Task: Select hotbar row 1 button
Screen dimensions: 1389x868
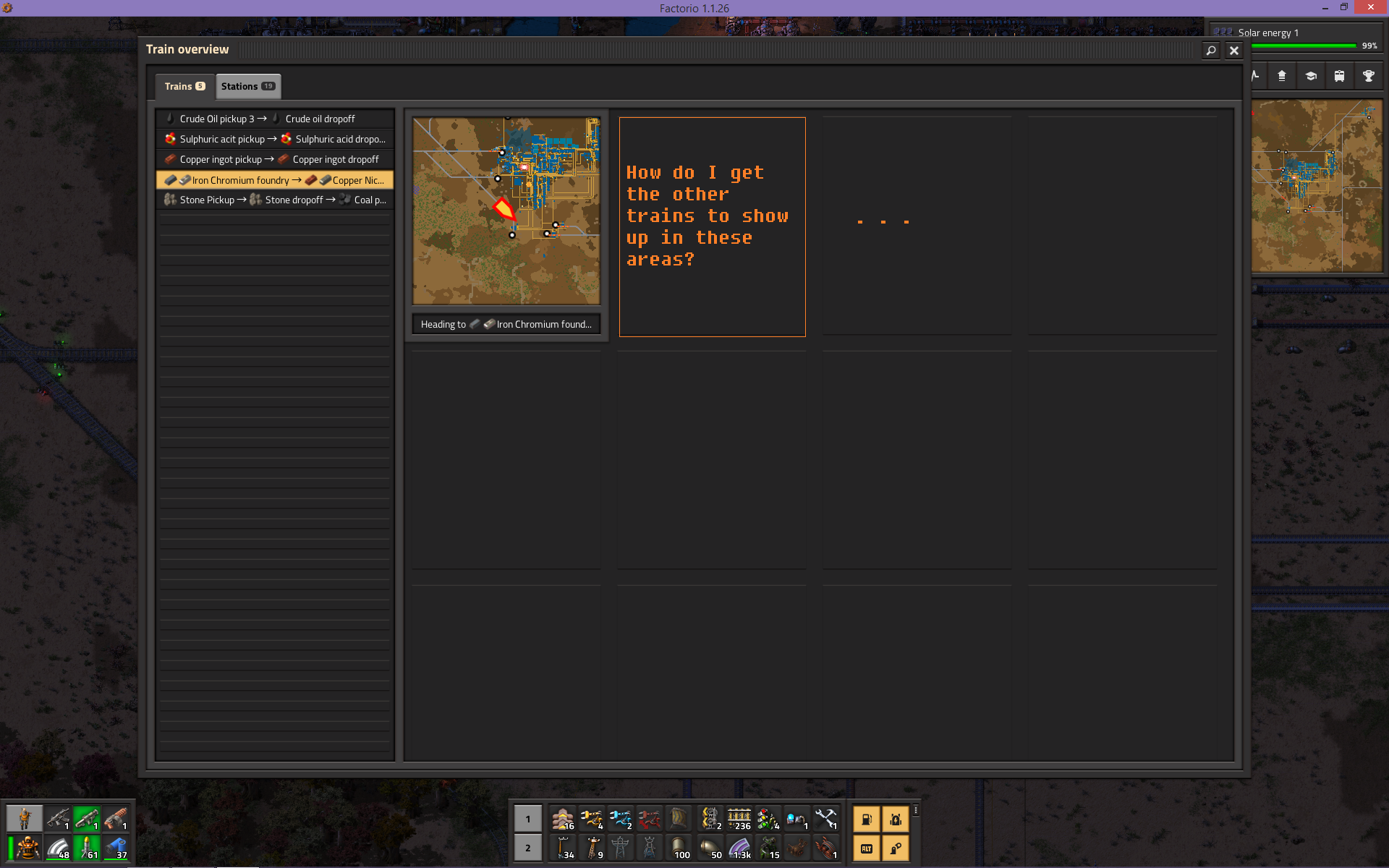Action: pyautogui.click(x=528, y=819)
